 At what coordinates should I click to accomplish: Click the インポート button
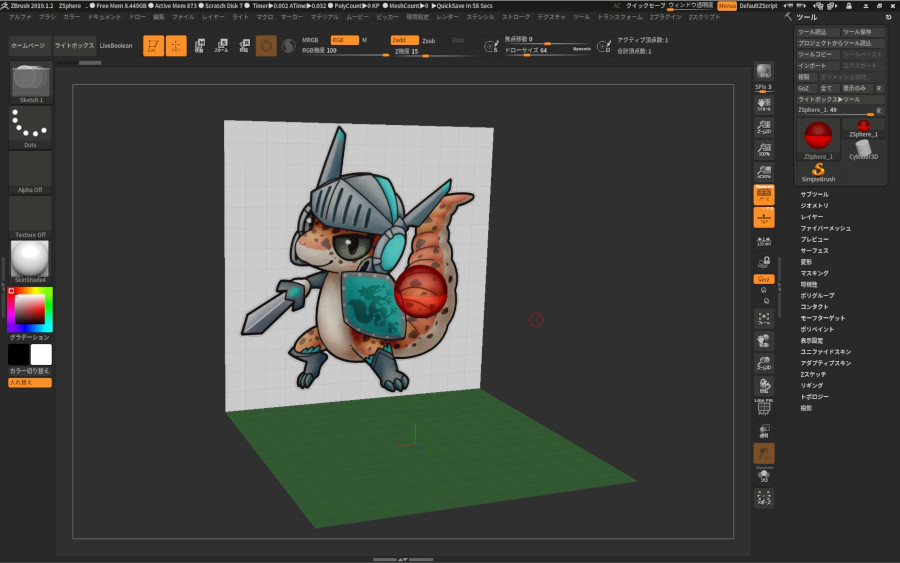(x=817, y=65)
